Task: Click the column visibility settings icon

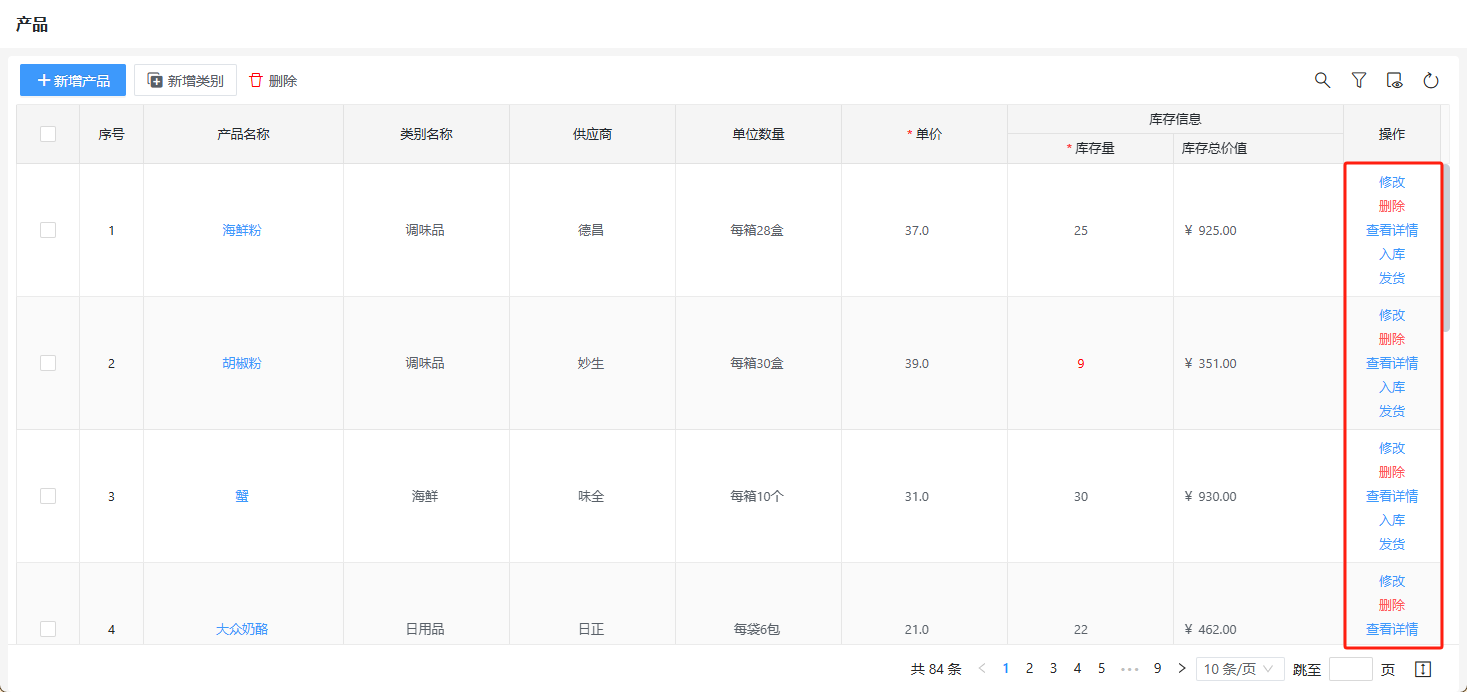Action: click(x=1395, y=81)
